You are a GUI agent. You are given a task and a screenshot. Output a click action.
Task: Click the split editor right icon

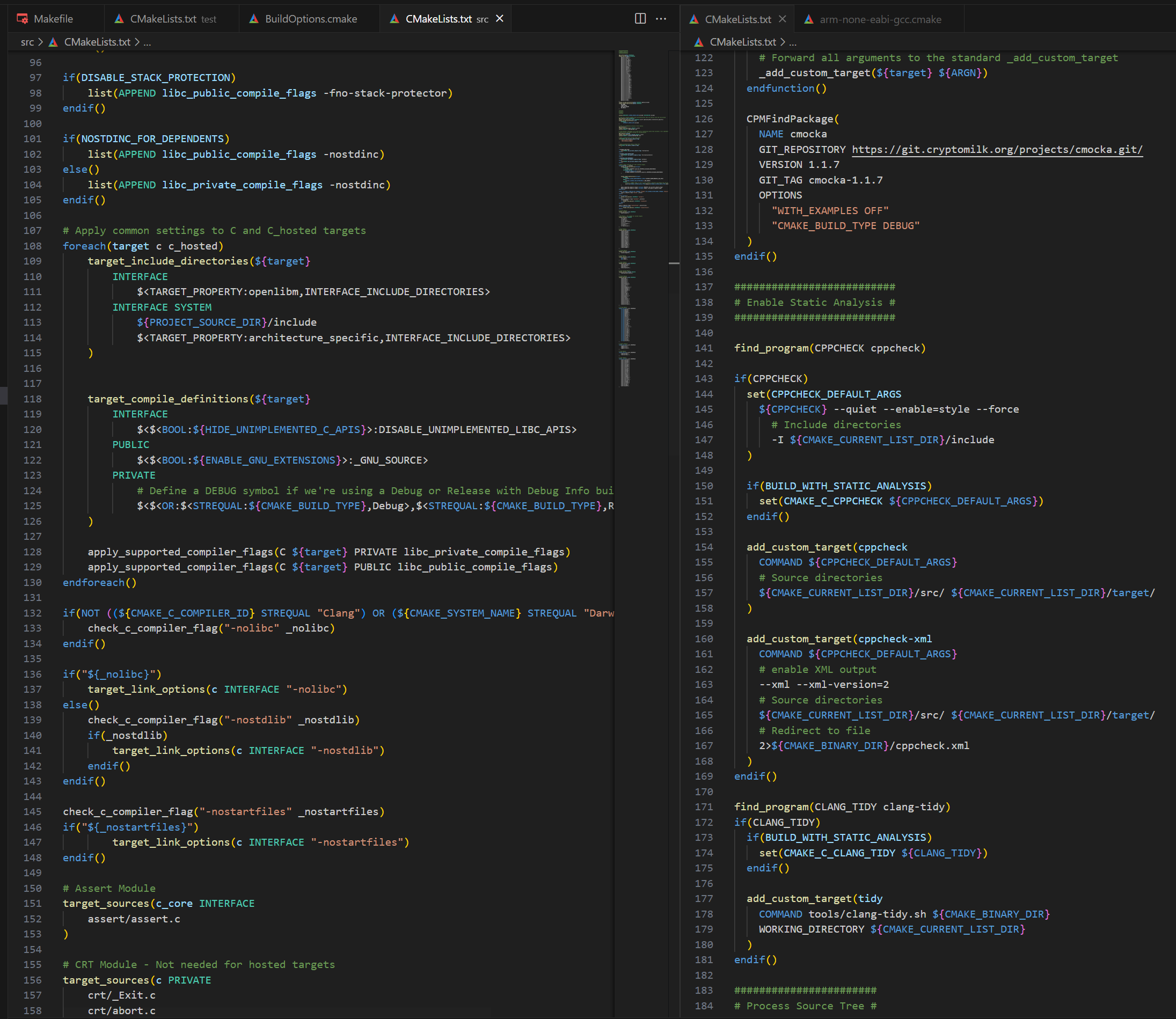(640, 19)
